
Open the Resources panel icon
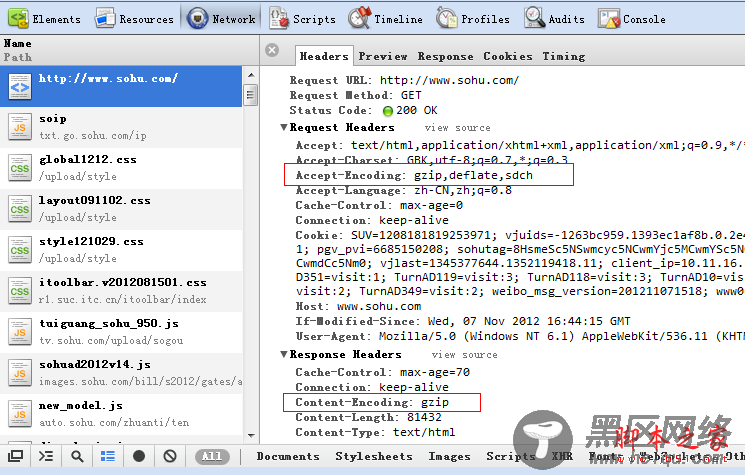click(x=105, y=19)
